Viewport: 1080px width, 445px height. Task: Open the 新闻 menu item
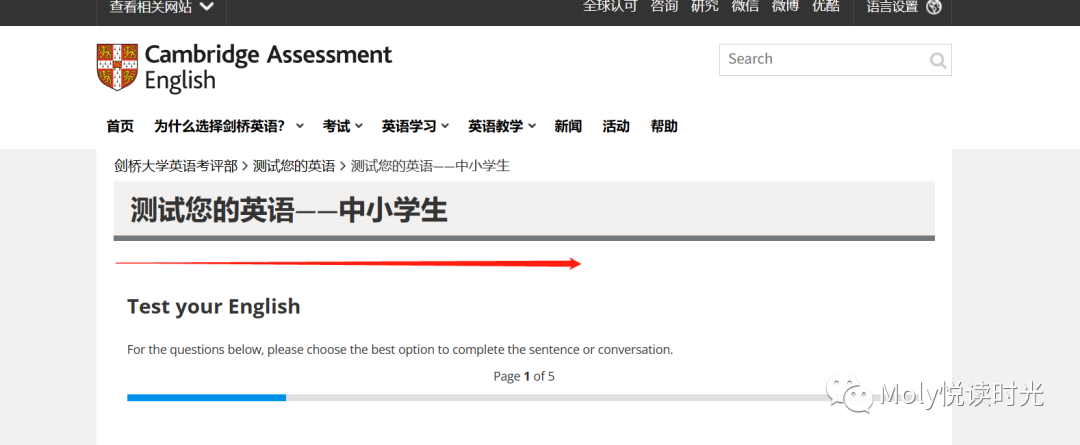pyautogui.click(x=568, y=126)
